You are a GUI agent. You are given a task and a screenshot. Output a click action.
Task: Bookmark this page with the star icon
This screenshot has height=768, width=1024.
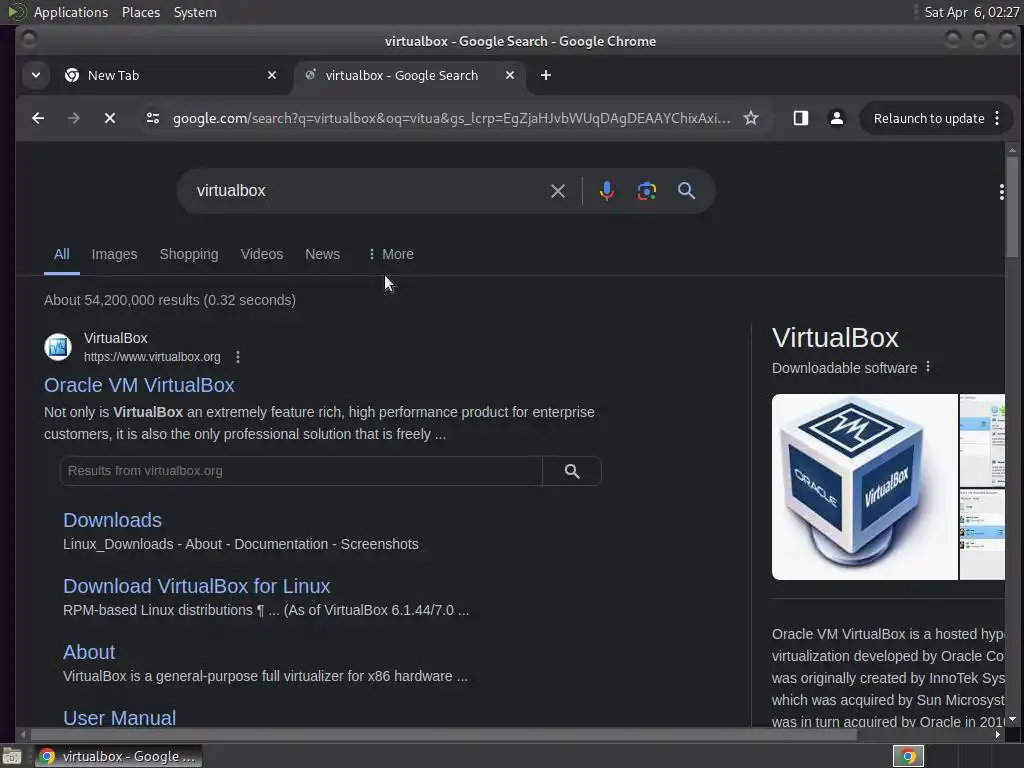pyautogui.click(x=751, y=118)
